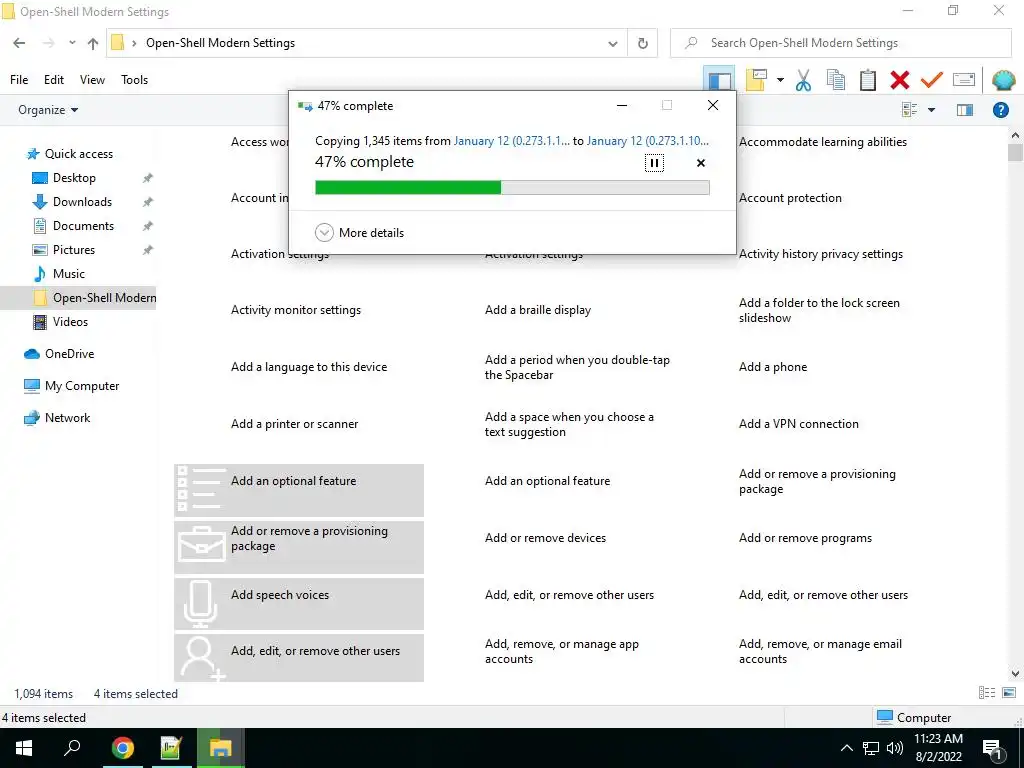Viewport: 1024px width, 768px height.
Task: Switch to large icons view in status bar
Action: (1009, 693)
